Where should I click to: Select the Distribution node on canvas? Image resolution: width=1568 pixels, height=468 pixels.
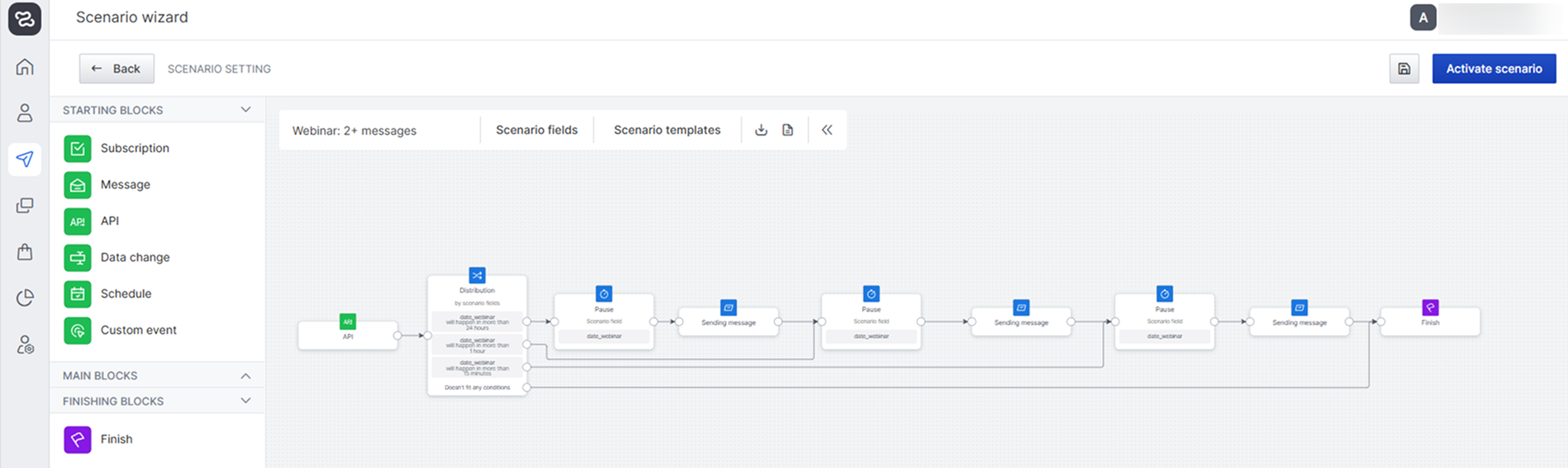(x=477, y=289)
